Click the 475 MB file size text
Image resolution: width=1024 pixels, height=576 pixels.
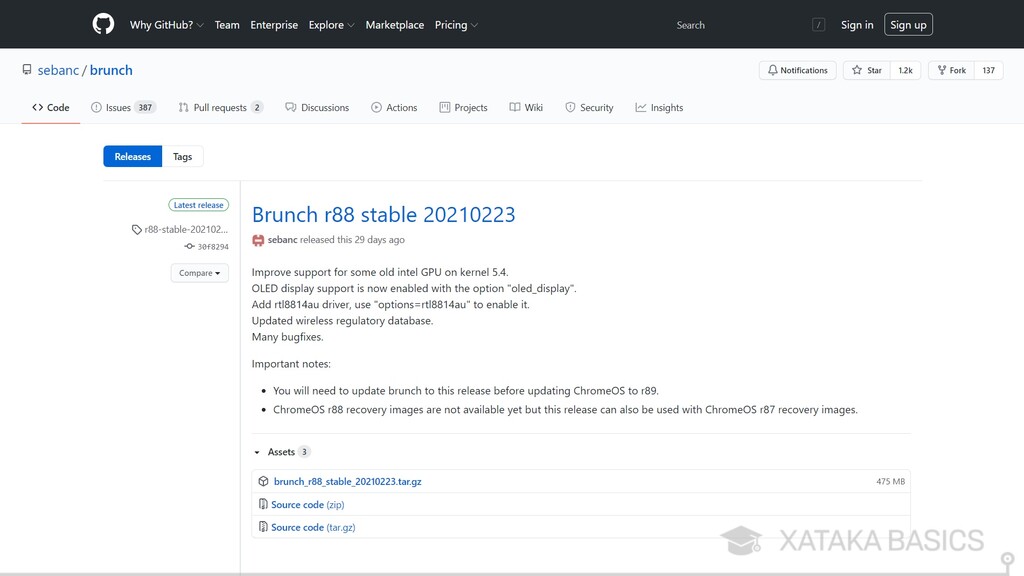tap(890, 481)
